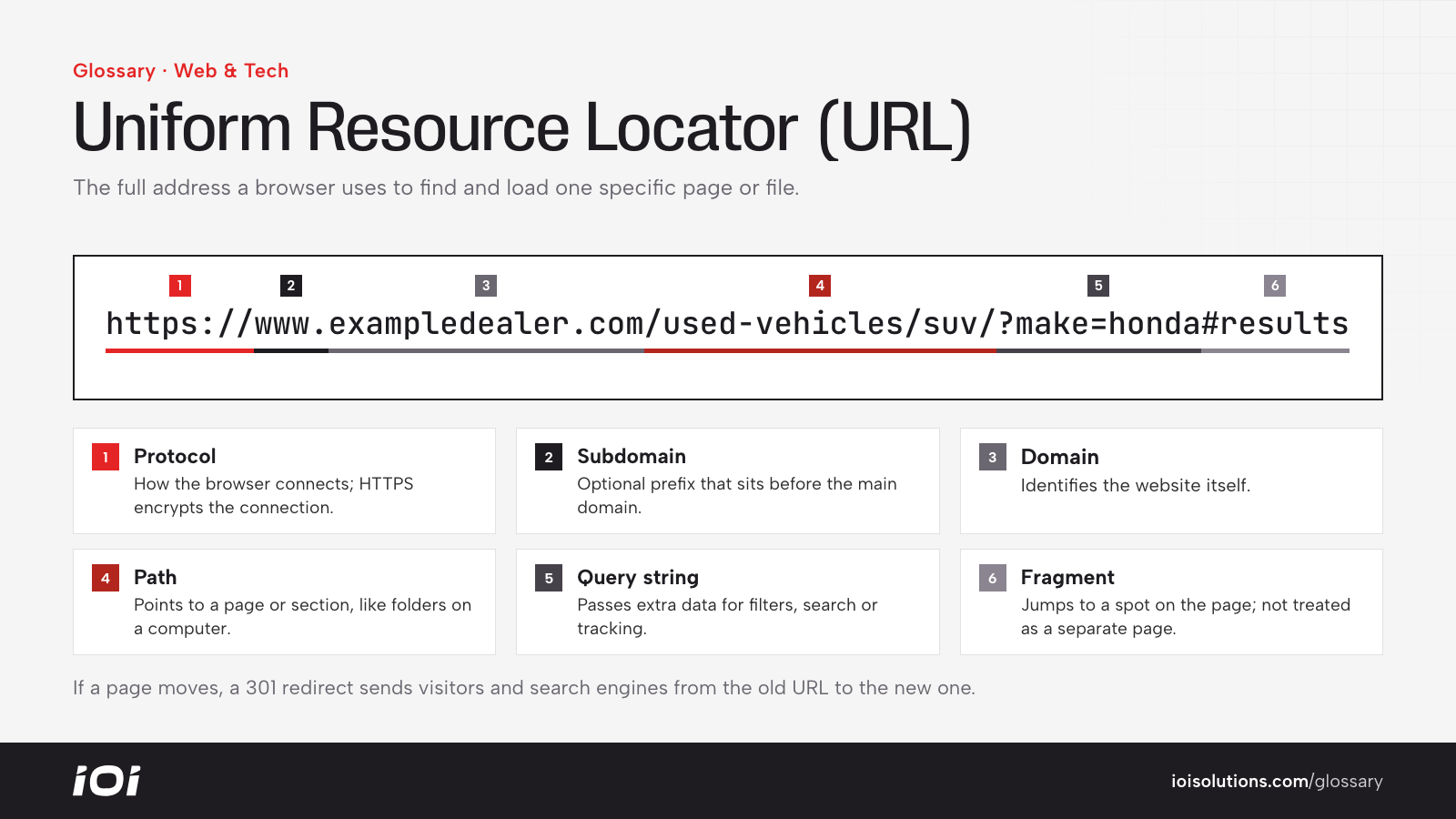Click 'Jumps to a spot on the page' description
Screen dimensions: 1456x819
coord(1186,617)
